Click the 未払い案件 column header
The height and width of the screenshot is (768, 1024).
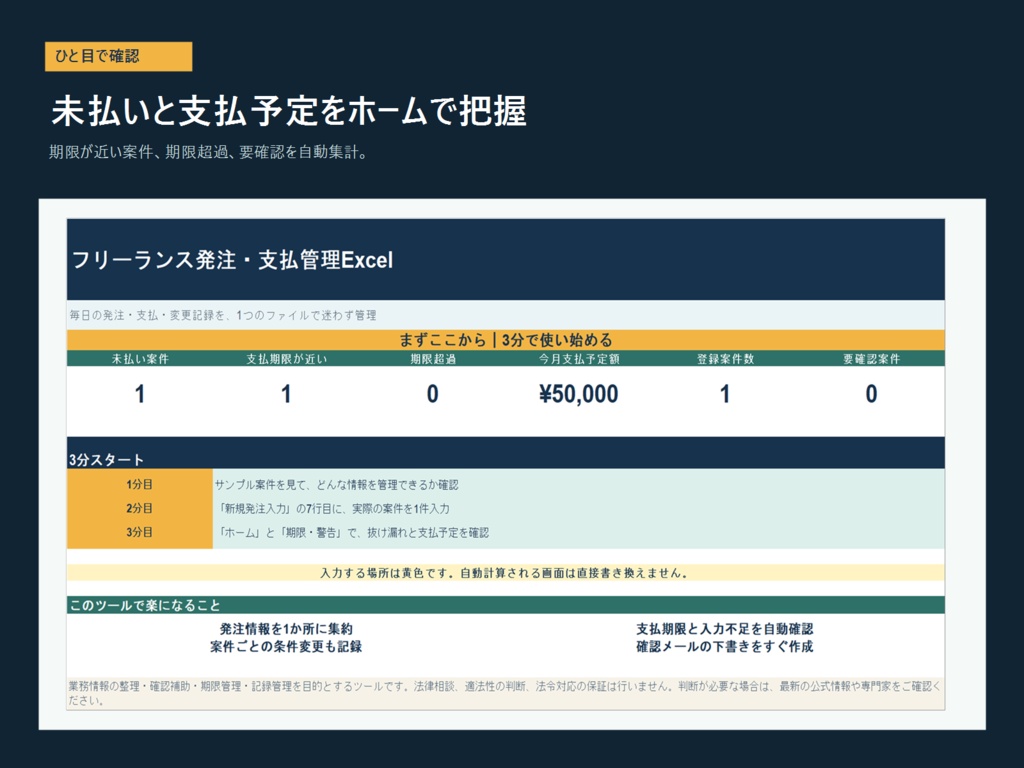[x=140, y=359]
